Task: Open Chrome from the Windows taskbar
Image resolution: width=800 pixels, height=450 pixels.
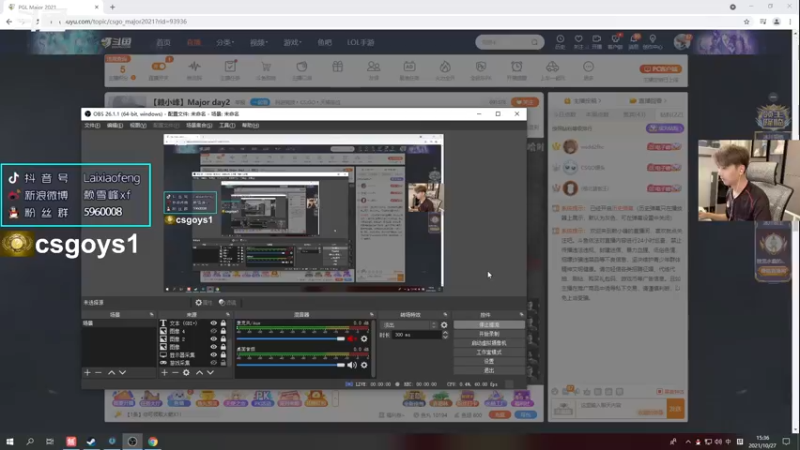Action: (153, 441)
